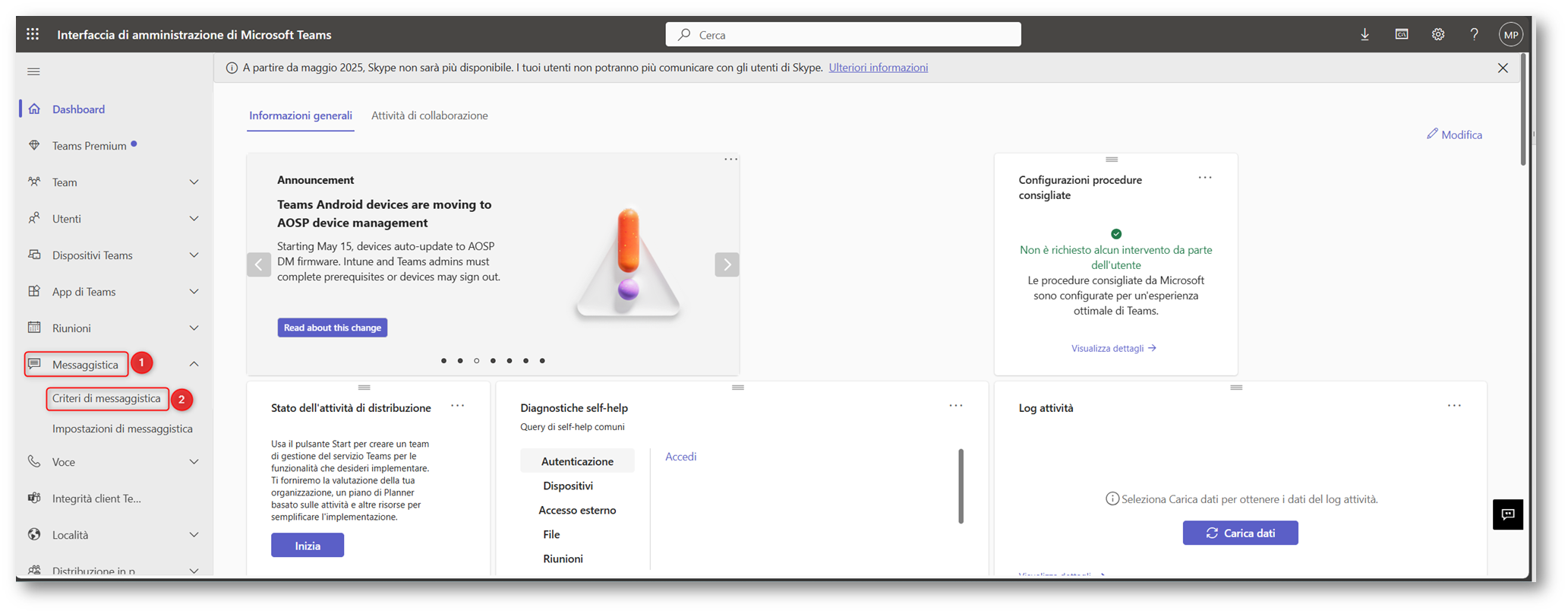Open Log attività ellipsis menu

[1454, 406]
